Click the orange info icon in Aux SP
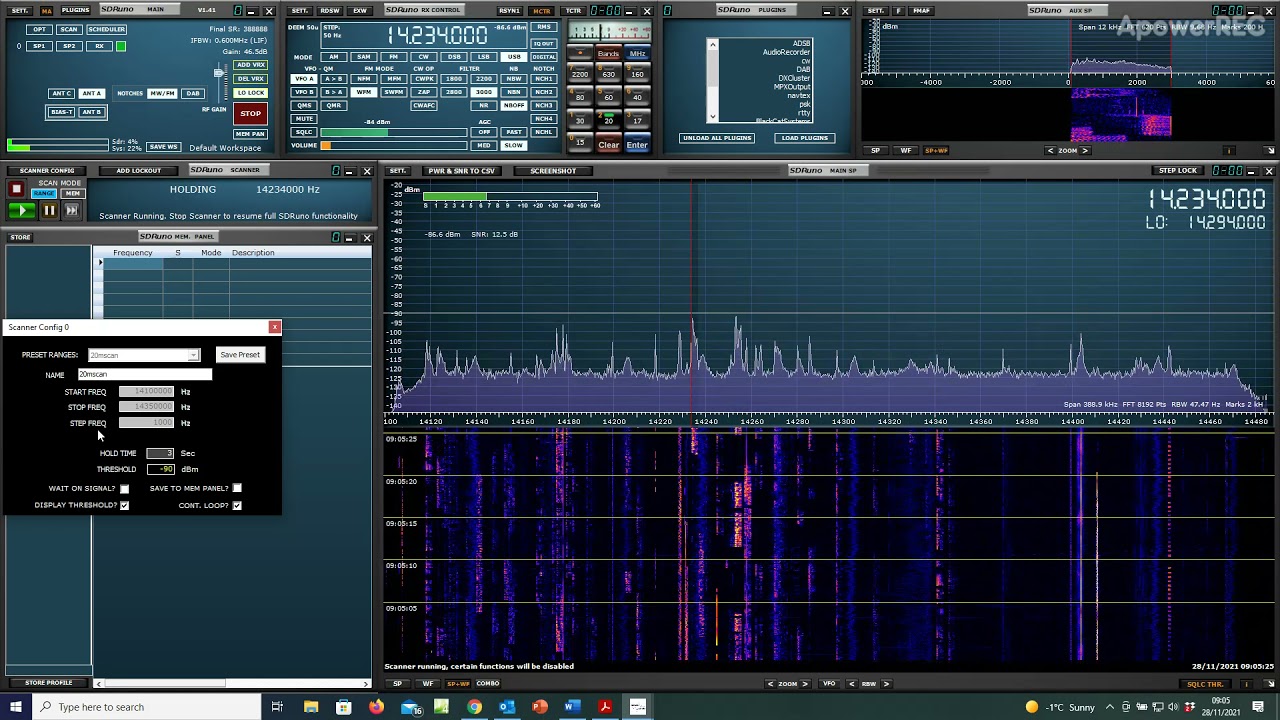Screen dimensions: 1280x720 1229,151
